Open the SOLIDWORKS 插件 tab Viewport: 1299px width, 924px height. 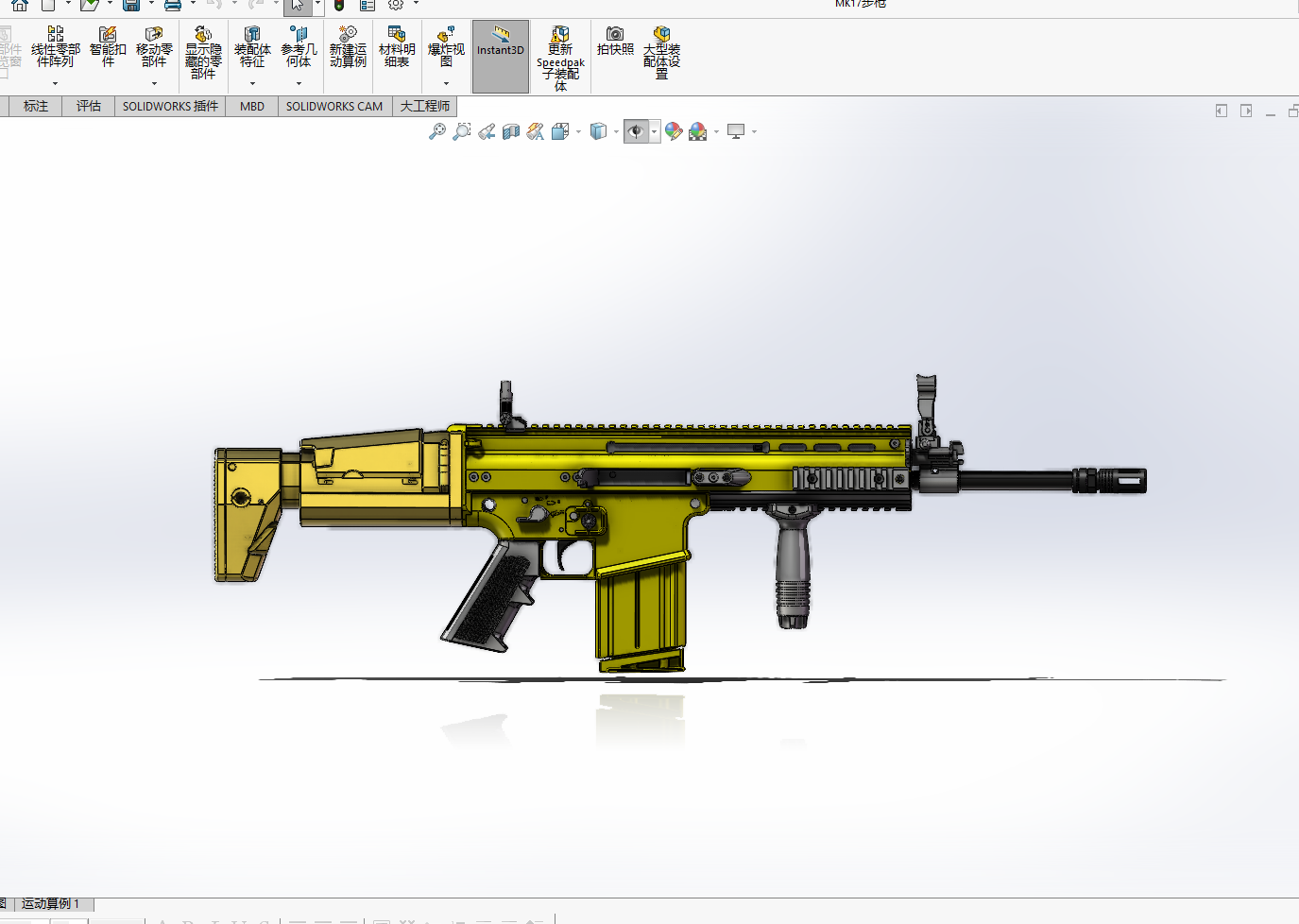[170, 106]
